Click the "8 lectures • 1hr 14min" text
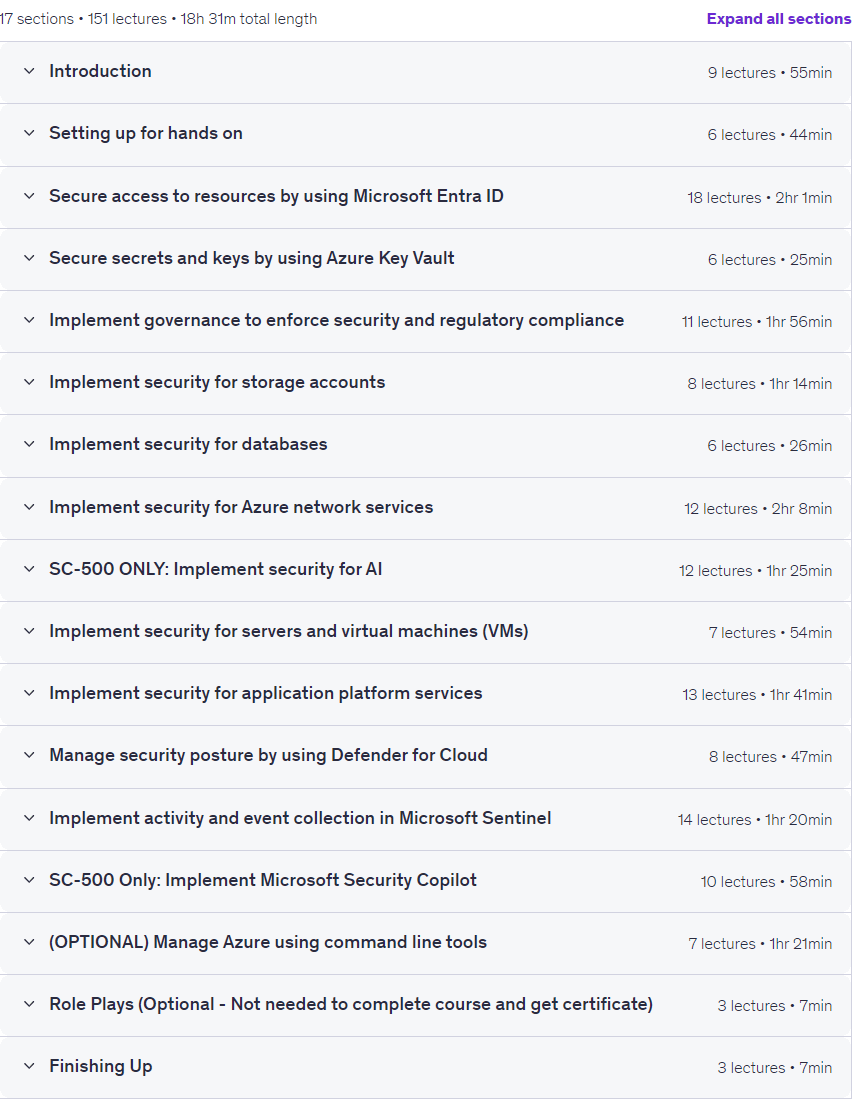Viewport: 854px width, 1111px height. tap(760, 384)
